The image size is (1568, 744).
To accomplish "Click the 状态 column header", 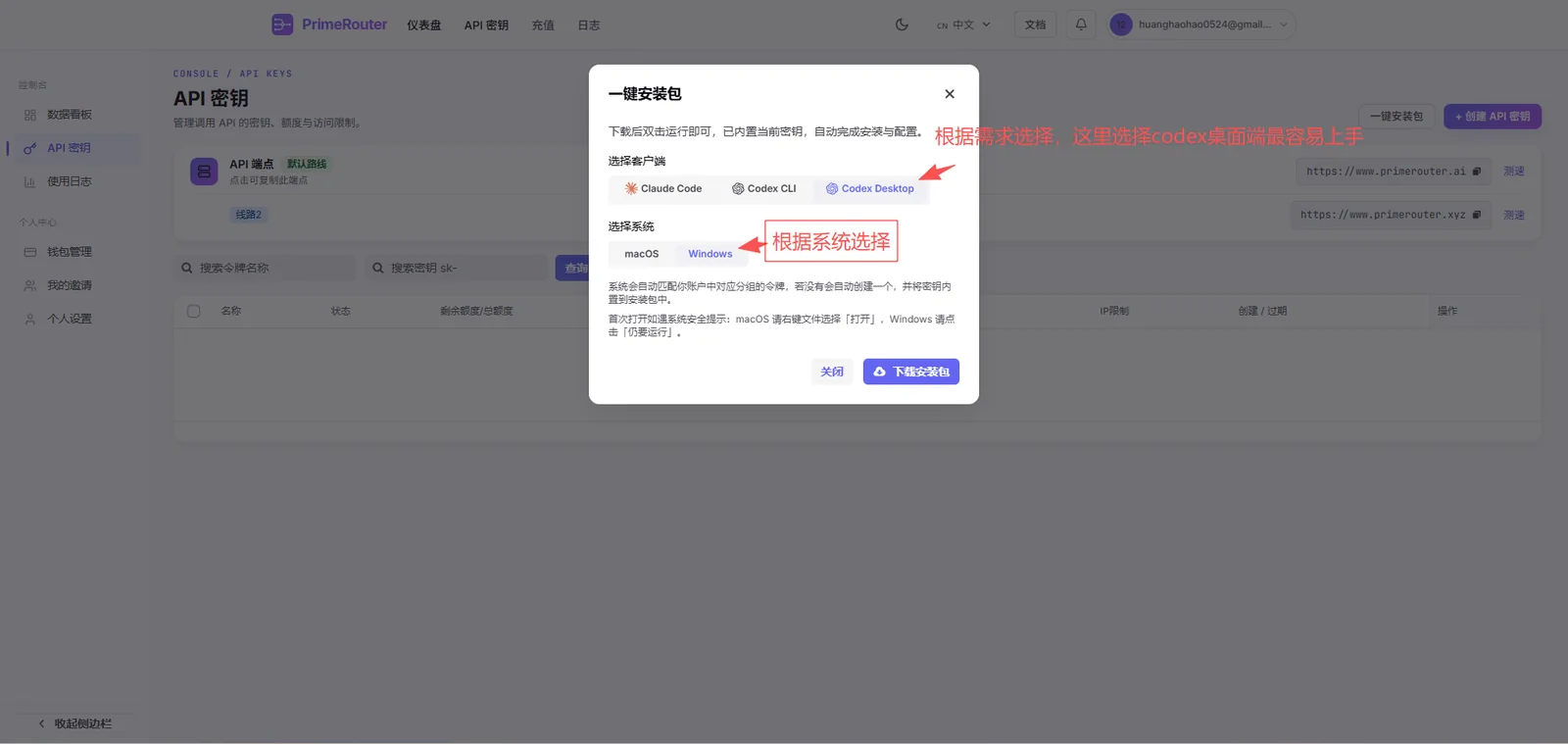I will click(x=341, y=311).
